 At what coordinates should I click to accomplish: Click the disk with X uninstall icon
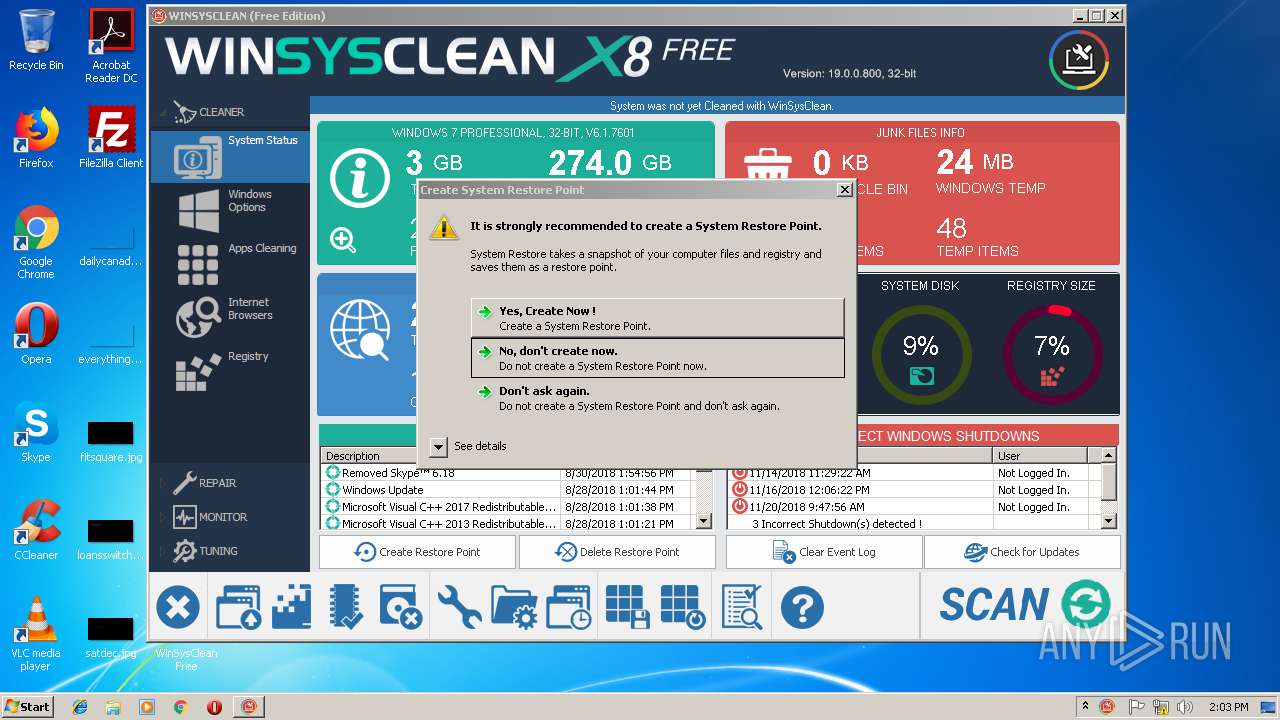[x=402, y=607]
